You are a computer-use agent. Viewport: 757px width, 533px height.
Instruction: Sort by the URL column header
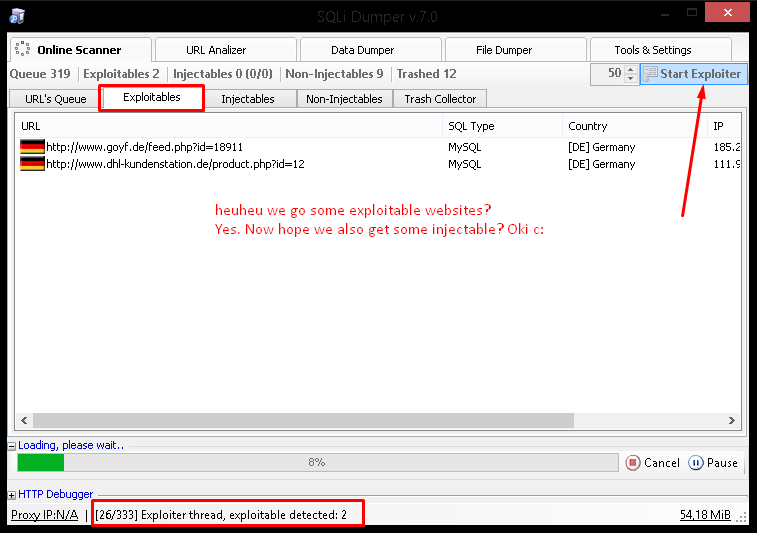[x=229, y=126]
